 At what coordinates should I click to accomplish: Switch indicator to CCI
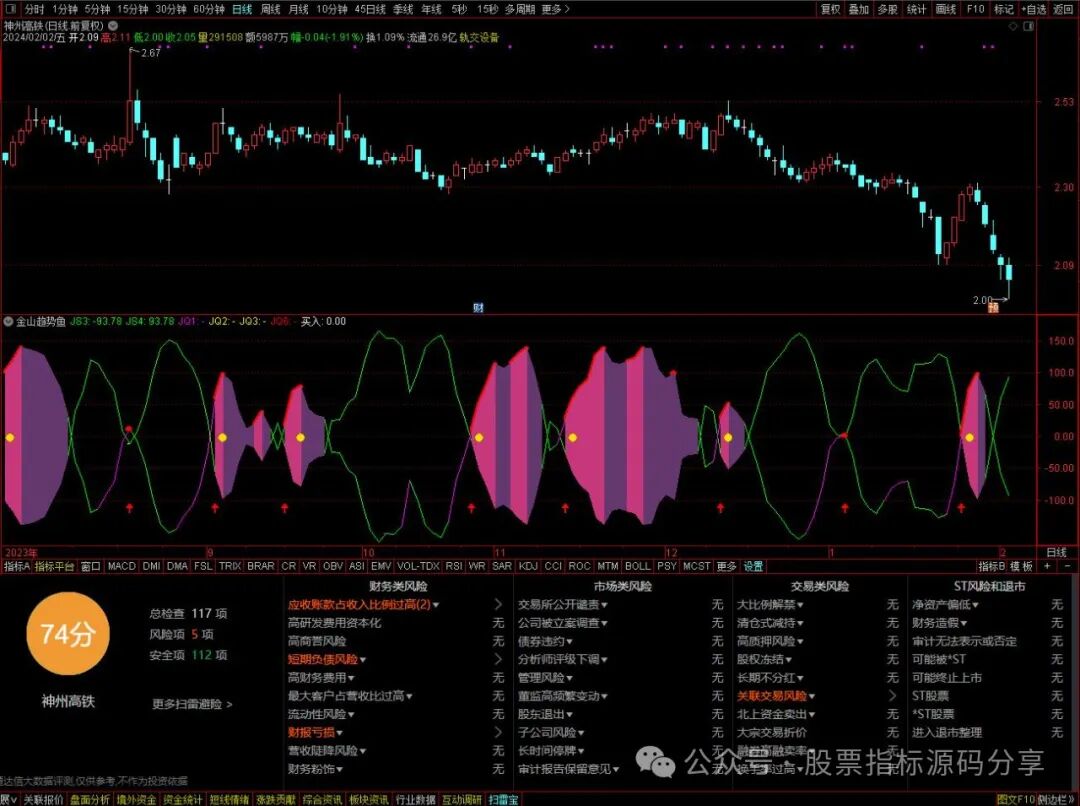(553, 566)
